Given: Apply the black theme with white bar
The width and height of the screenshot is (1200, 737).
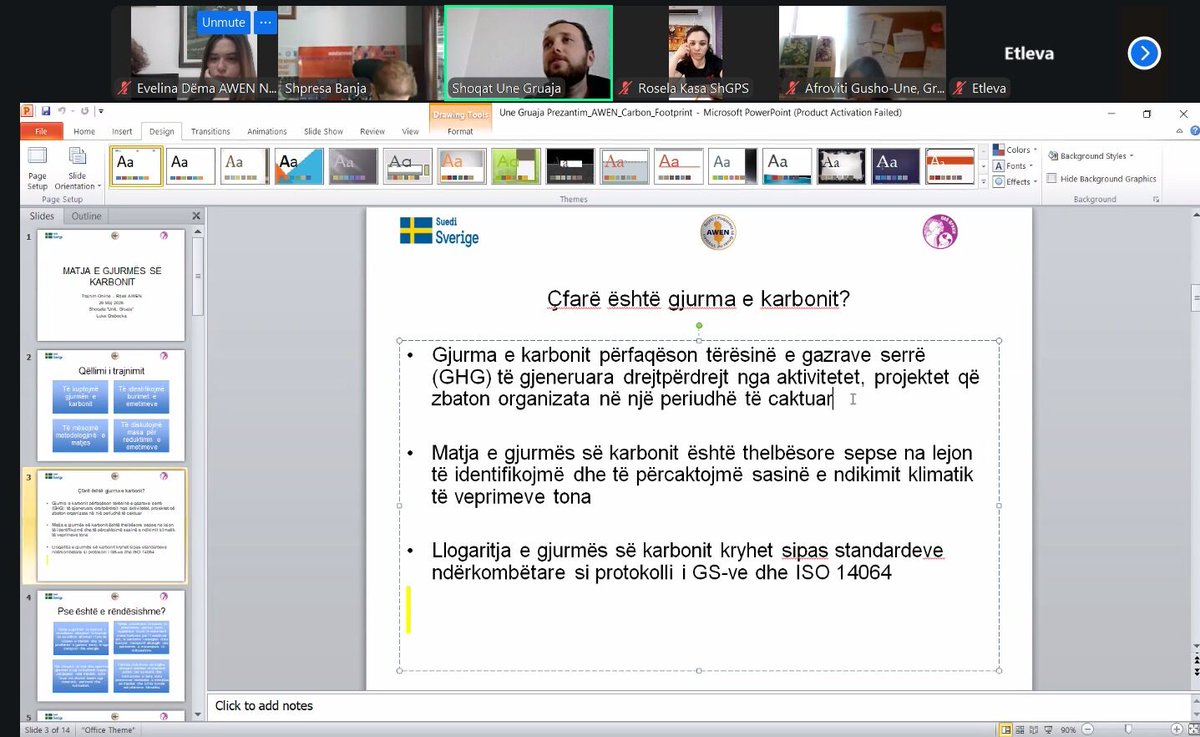Looking at the screenshot, I should click(x=570, y=166).
